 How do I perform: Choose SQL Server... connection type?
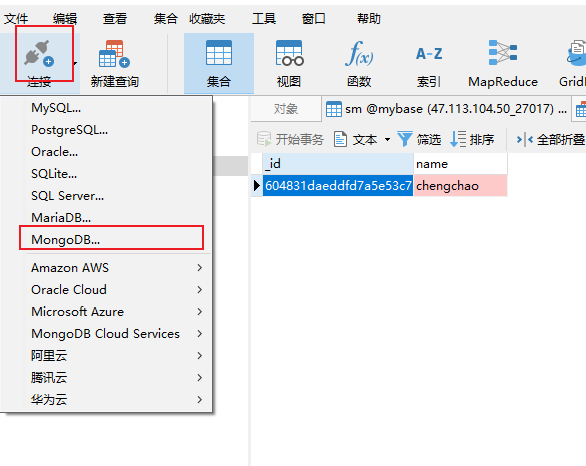pyautogui.click(x=107, y=196)
